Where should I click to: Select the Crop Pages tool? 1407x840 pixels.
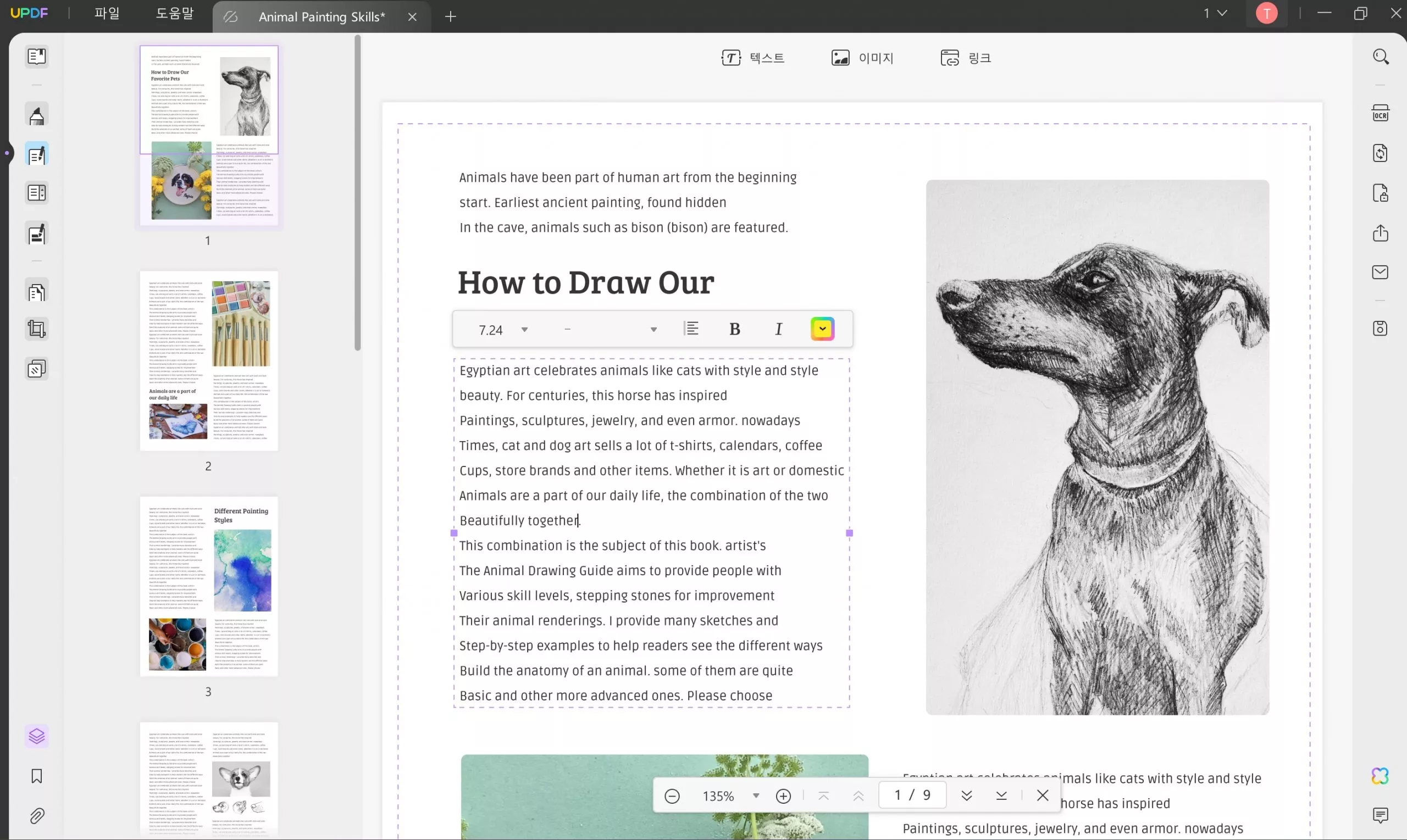click(x=37, y=330)
